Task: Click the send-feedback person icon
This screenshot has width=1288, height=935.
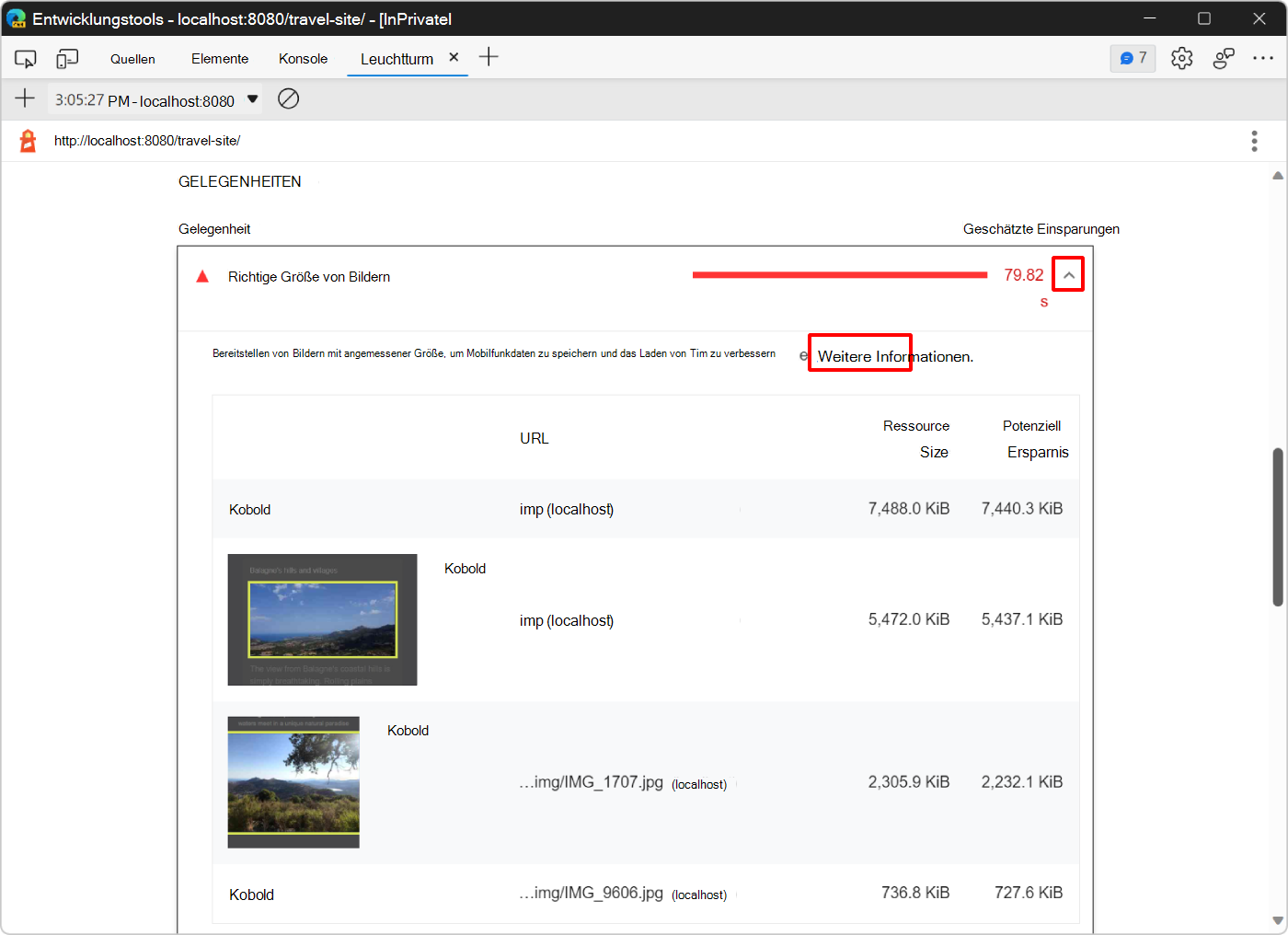Action: 1224,57
